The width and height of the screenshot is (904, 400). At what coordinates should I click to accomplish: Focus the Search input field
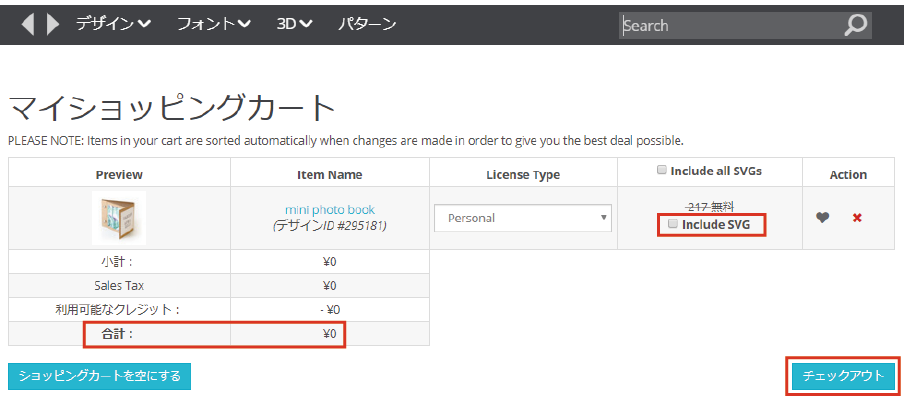730,25
